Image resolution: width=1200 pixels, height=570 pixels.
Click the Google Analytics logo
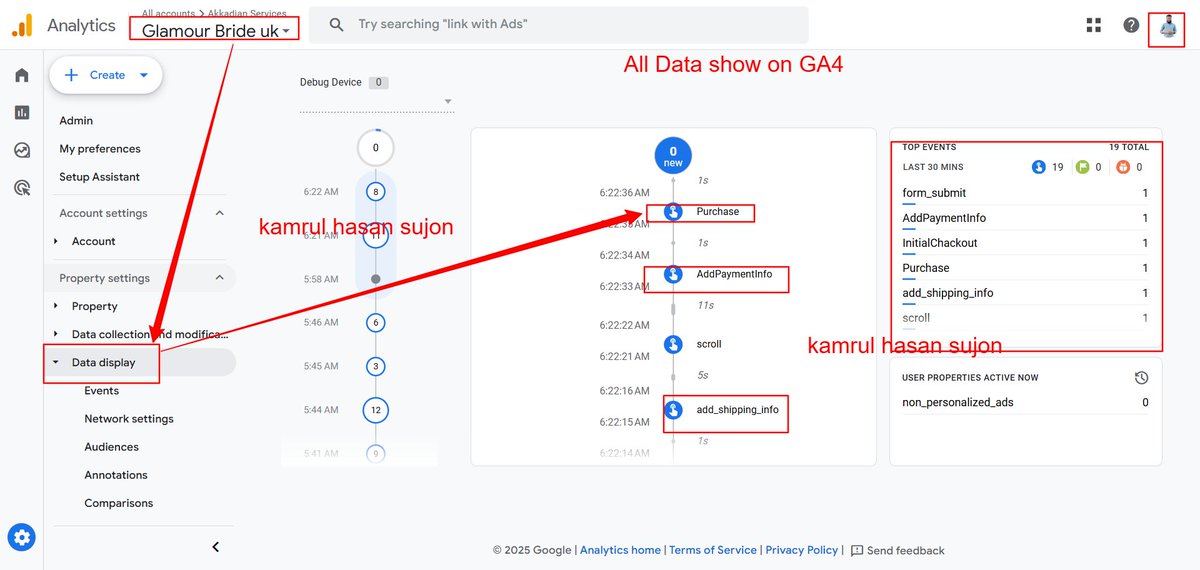(x=22, y=26)
